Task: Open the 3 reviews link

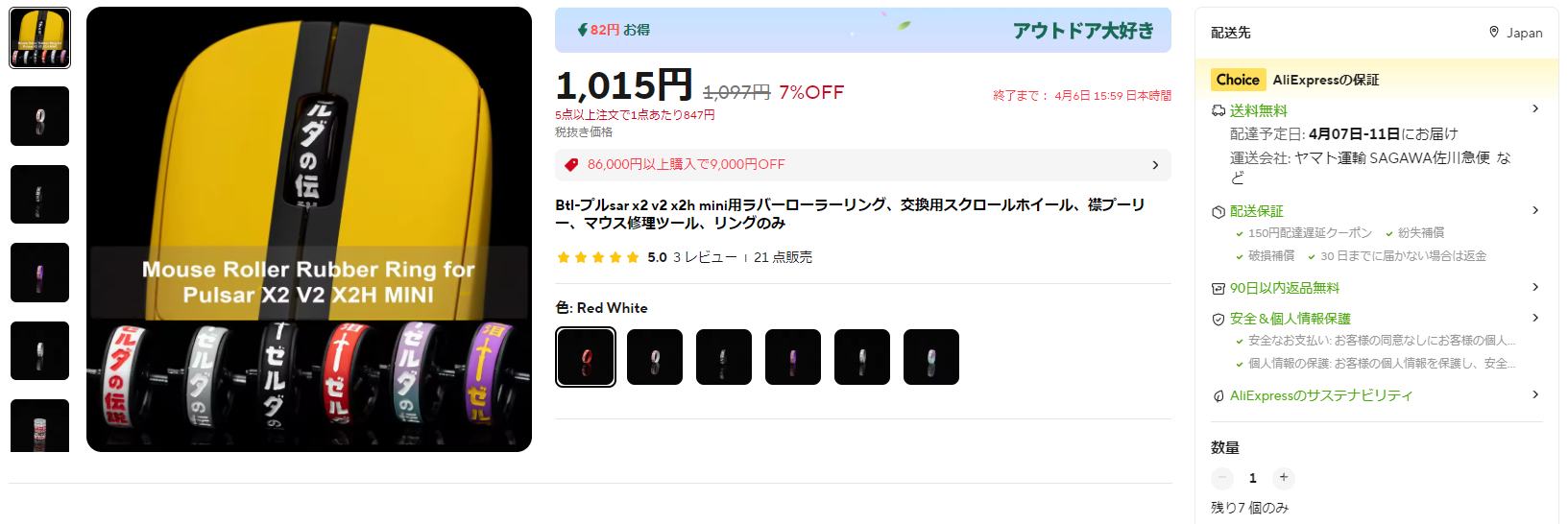Action: (x=705, y=257)
